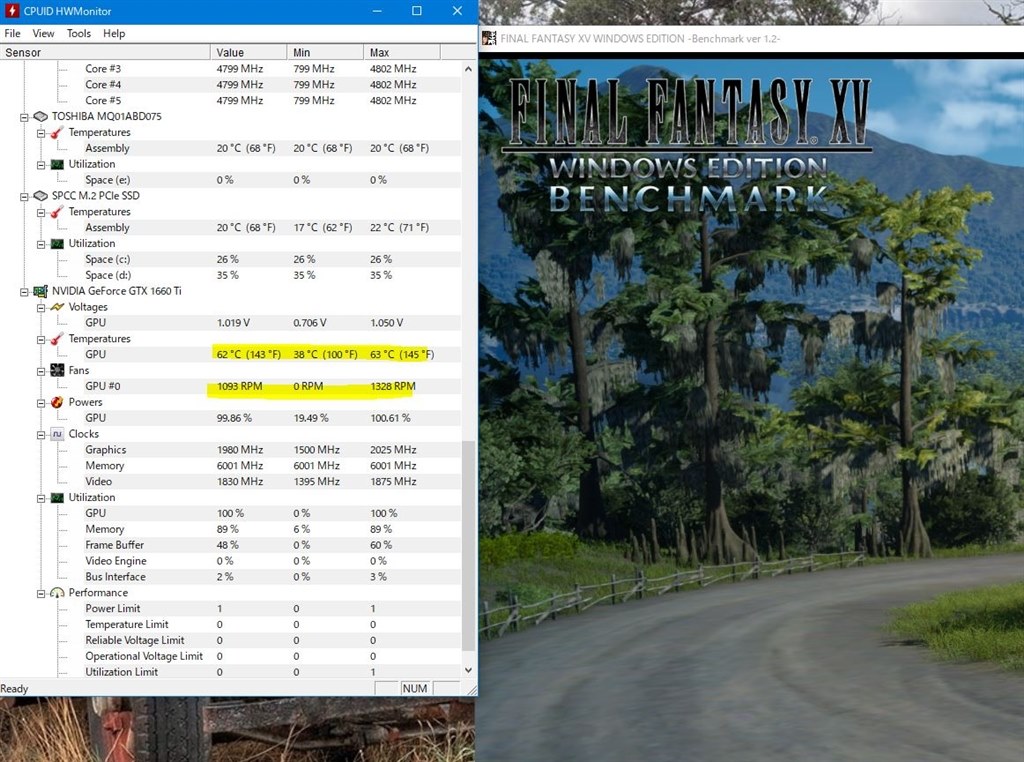Click the SPCC M.2 SSD drive icon
The width and height of the screenshot is (1024, 762).
(40, 195)
